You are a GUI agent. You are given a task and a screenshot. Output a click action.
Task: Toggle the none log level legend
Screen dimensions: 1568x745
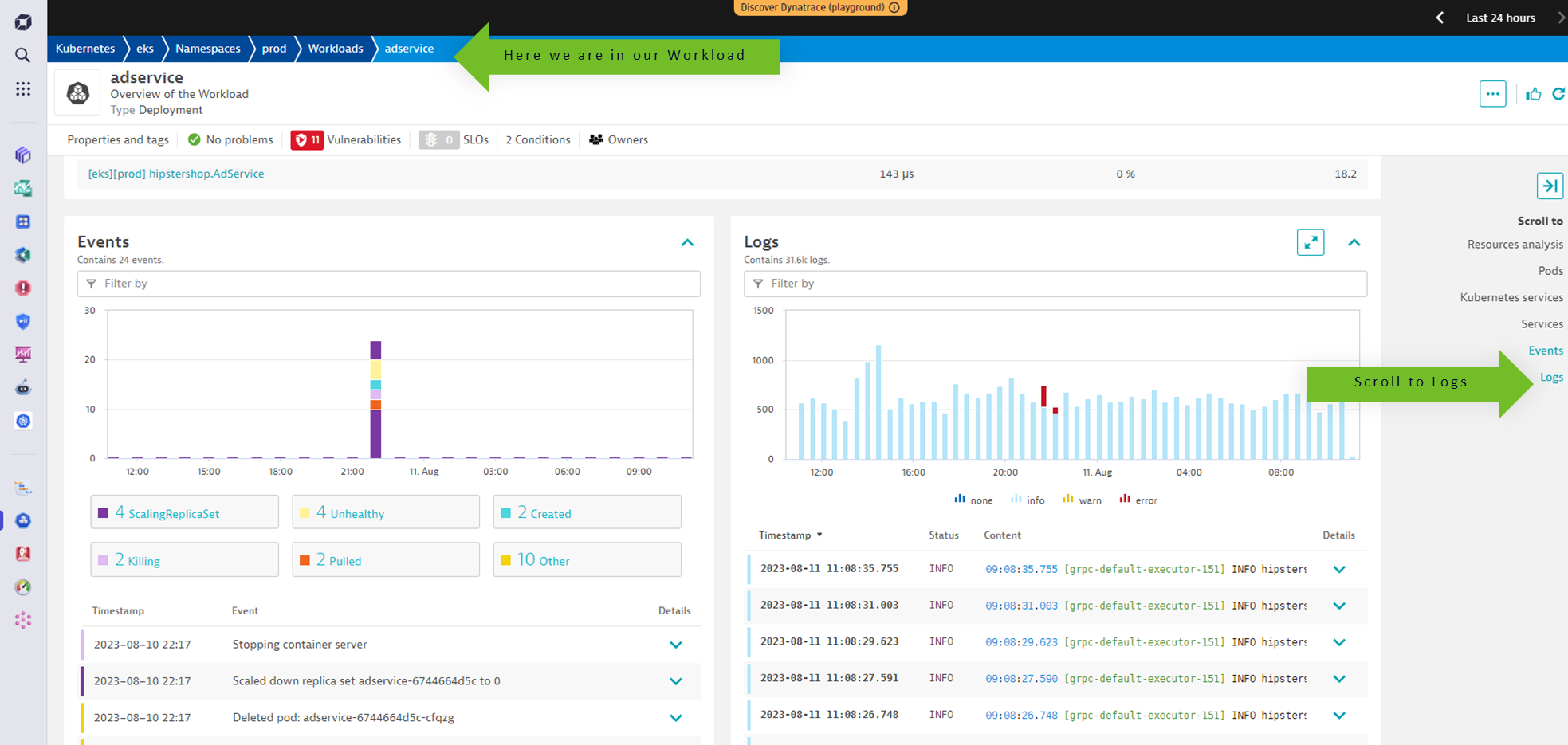pyautogui.click(x=973, y=500)
